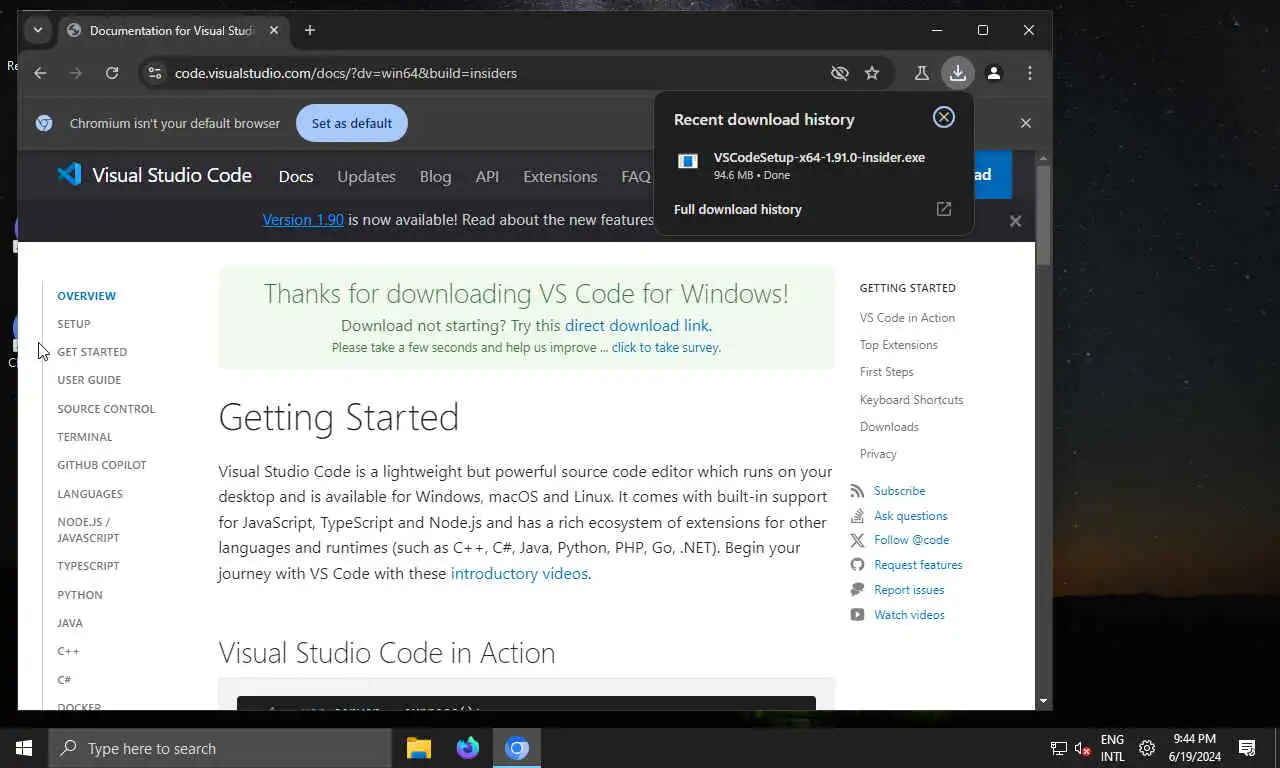Viewport: 1280px width, 768px height.
Task: Select GET STARTED in the docs sidebar
Action: pyautogui.click(x=92, y=352)
